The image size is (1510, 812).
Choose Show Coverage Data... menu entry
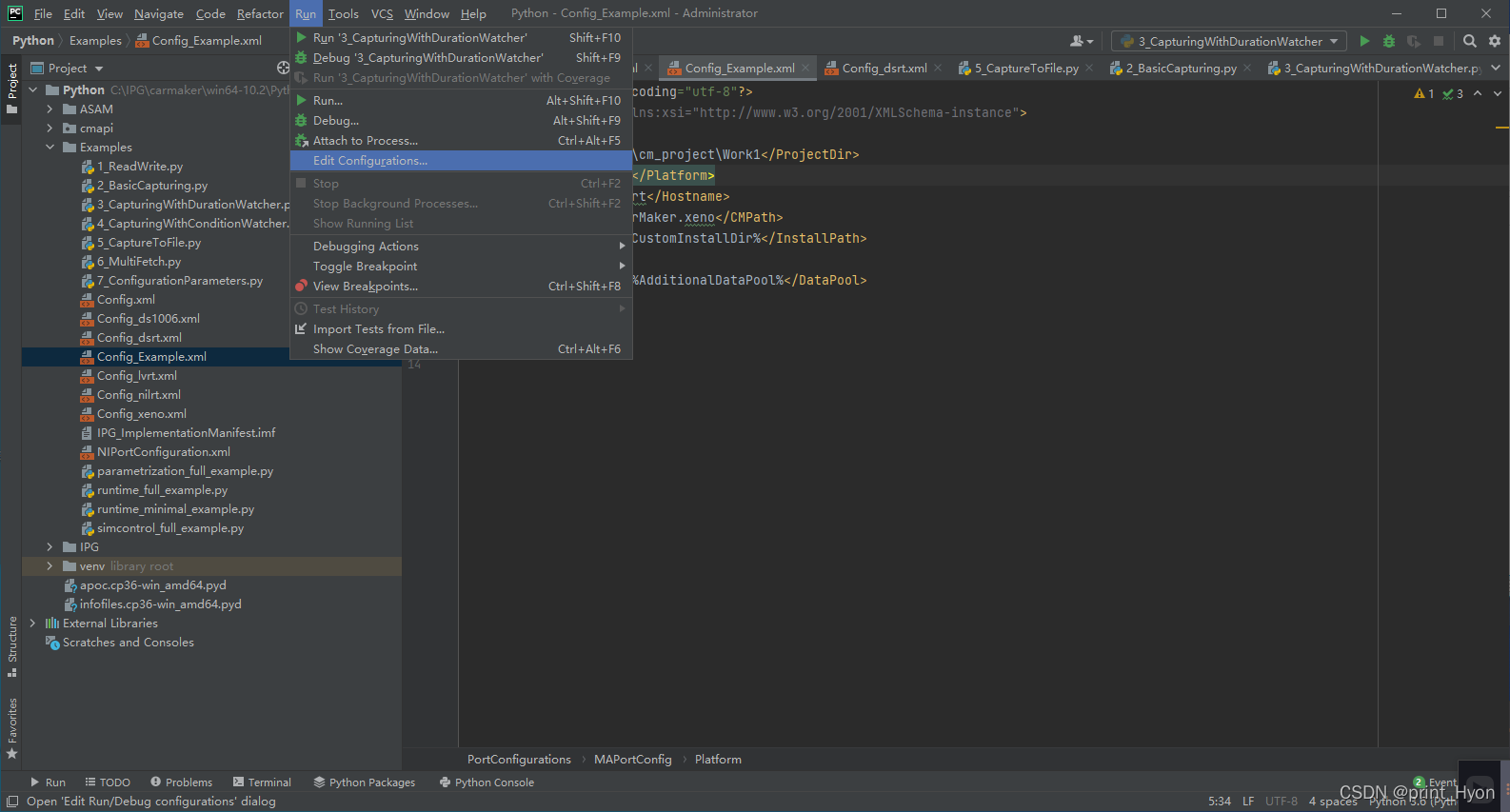point(461,348)
